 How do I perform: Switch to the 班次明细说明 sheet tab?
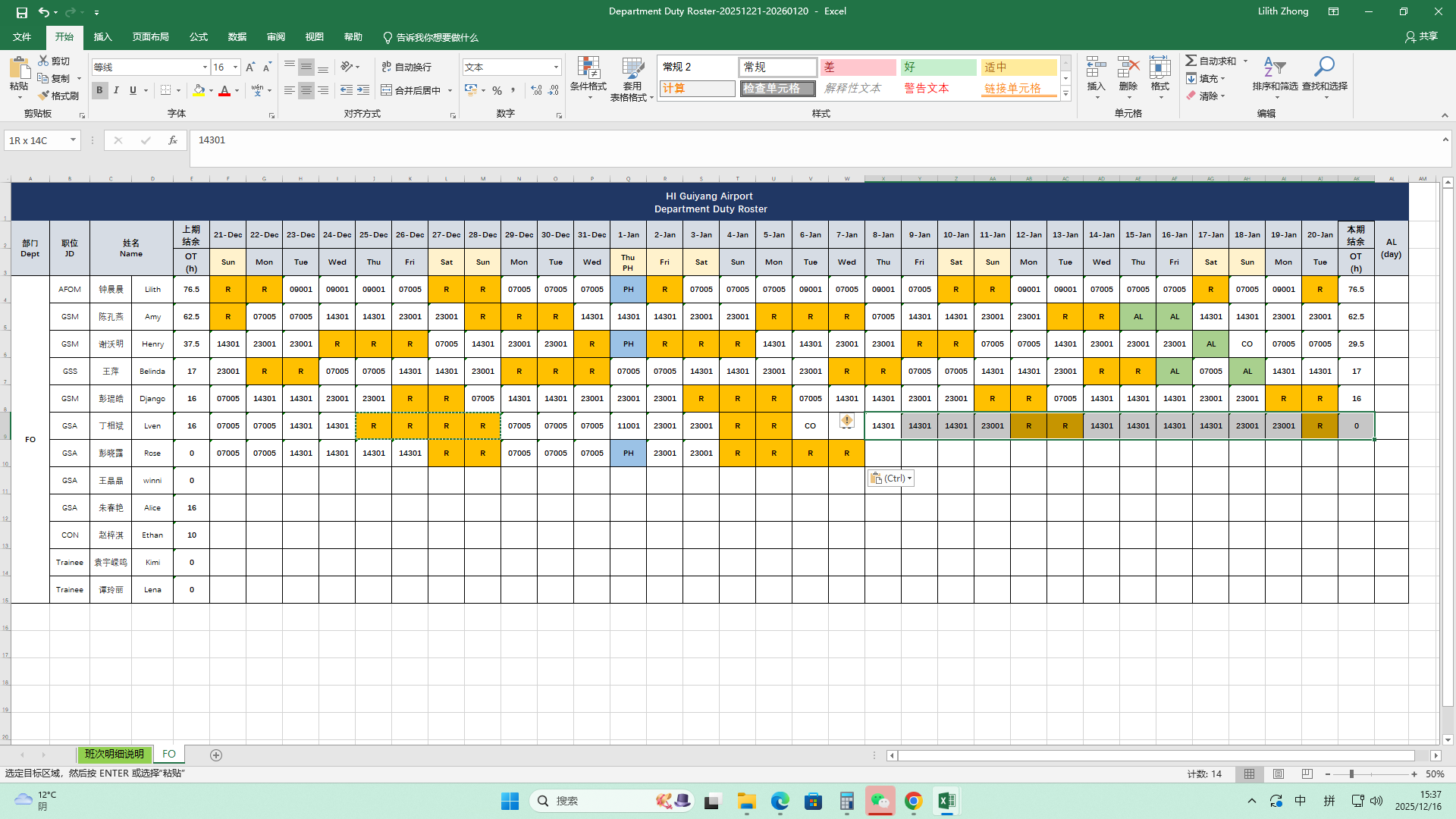pos(115,755)
